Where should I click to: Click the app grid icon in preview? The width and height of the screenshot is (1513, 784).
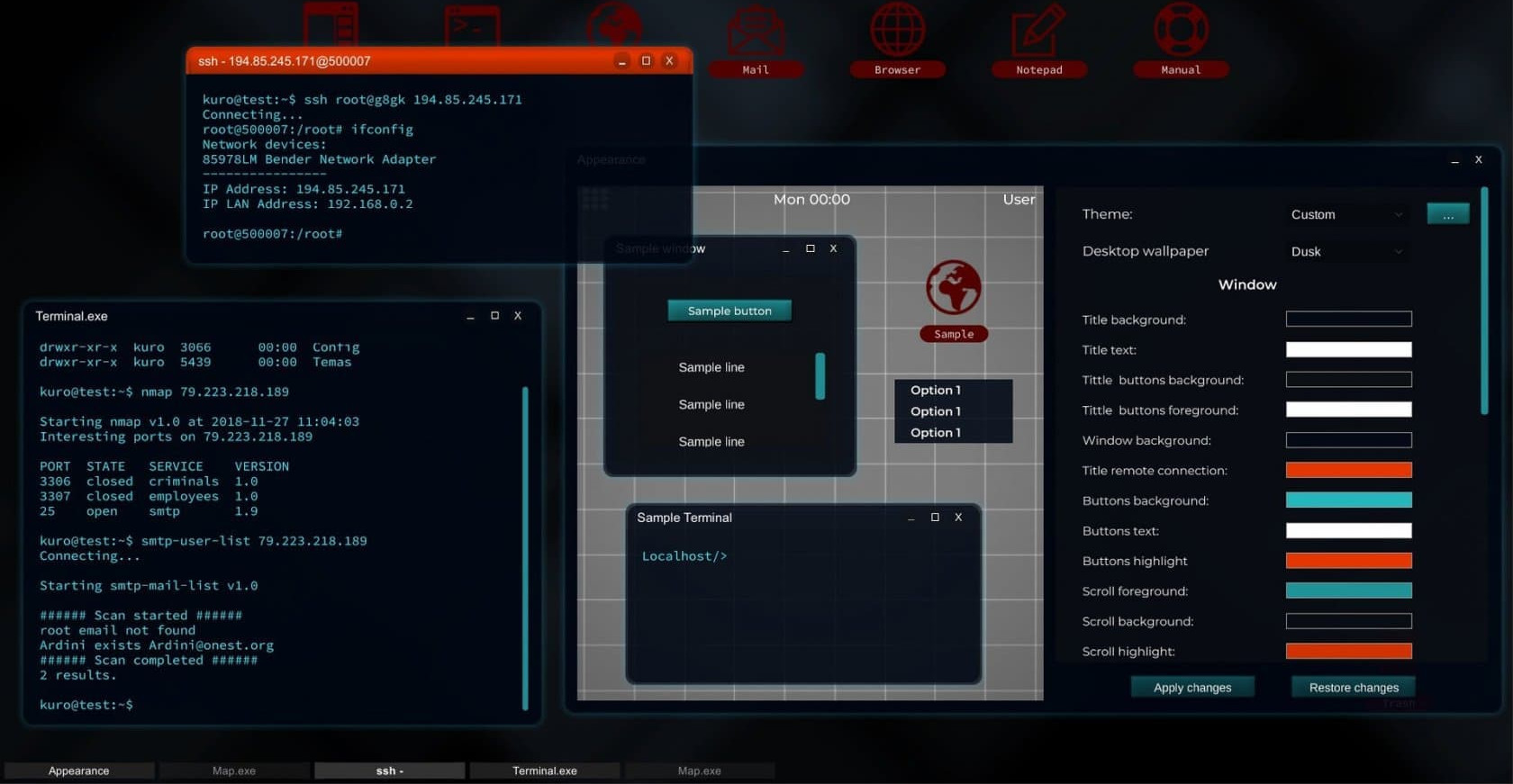594,199
